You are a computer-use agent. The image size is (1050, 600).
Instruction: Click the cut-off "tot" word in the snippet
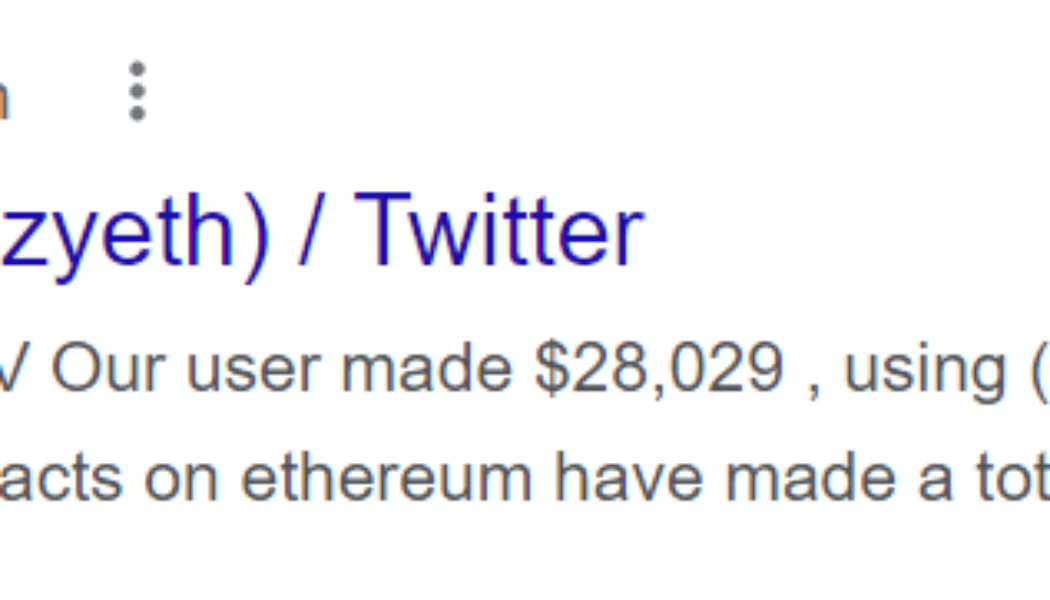pos(1017,478)
